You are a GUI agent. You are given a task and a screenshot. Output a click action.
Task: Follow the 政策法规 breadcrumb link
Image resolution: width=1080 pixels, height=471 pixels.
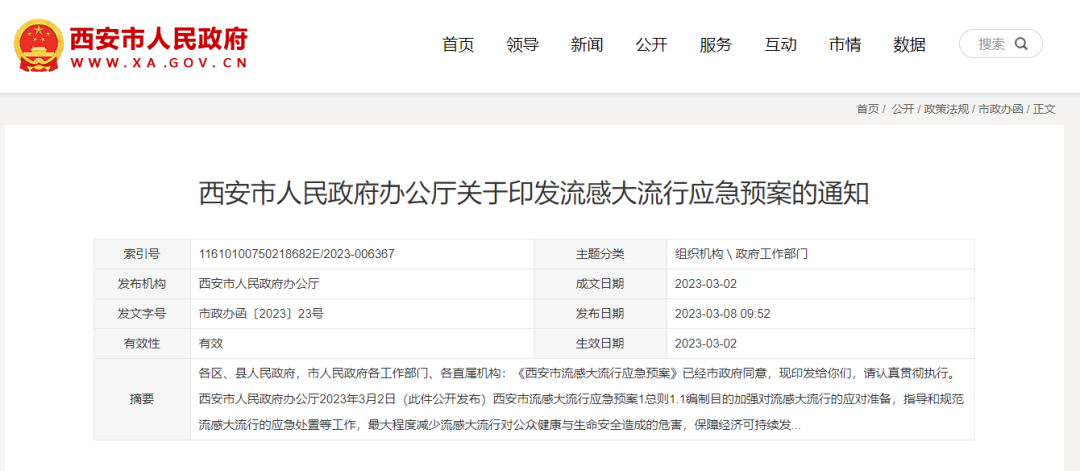click(x=946, y=109)
